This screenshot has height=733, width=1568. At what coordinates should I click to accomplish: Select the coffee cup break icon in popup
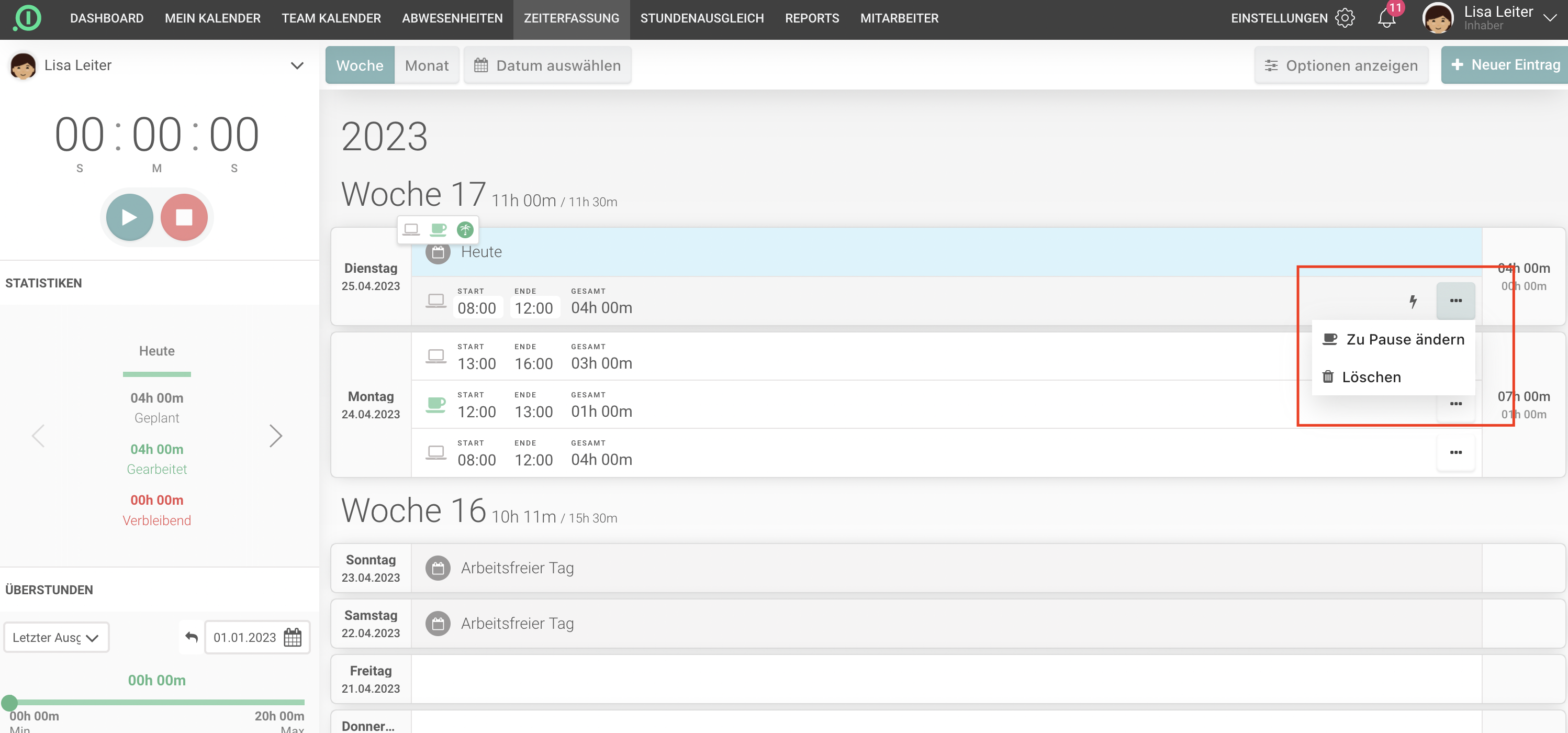[x=438, y=229]
